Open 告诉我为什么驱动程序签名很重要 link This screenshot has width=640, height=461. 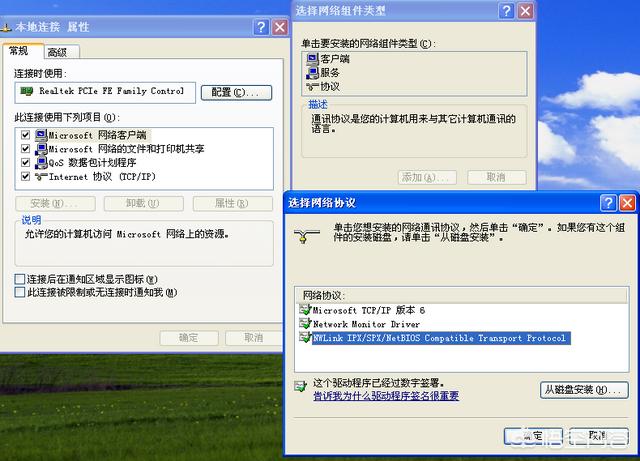click(x=386, y=396)
